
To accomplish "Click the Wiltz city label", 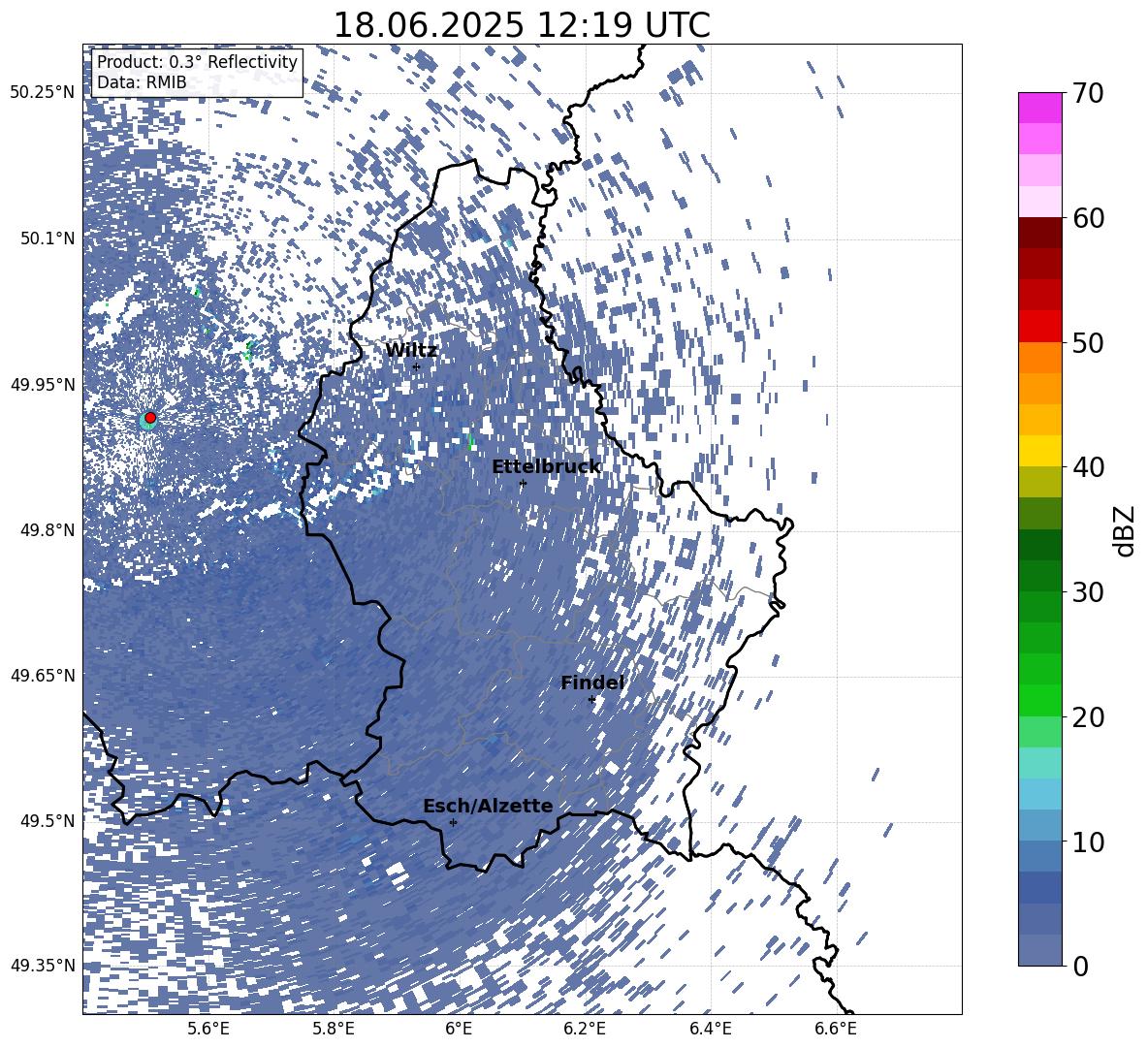I will [411, 350].
